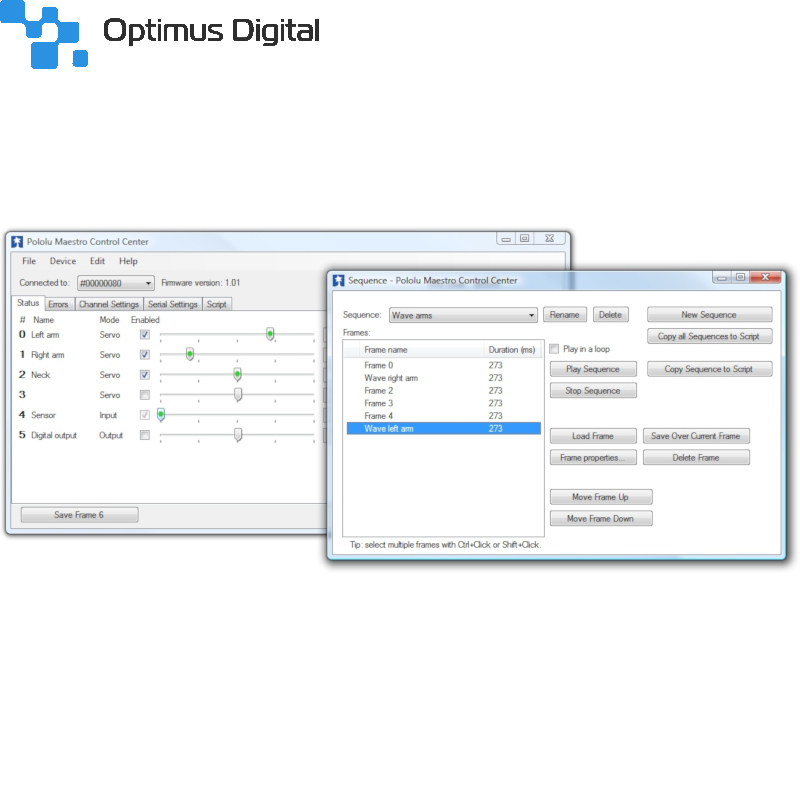Toggle Enabled checkbox for Right arm channel
This screenshot has height=800, width=800.
tap(145, 355)
